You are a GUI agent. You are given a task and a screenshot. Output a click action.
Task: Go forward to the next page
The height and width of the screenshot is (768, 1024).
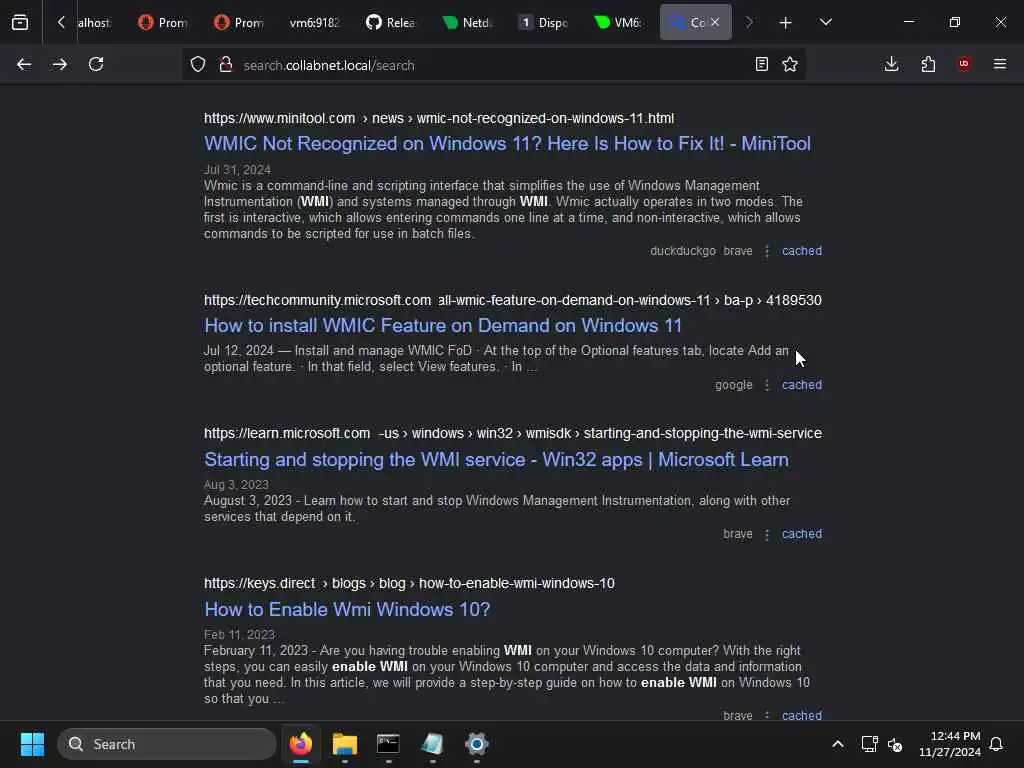click(60, 65)
